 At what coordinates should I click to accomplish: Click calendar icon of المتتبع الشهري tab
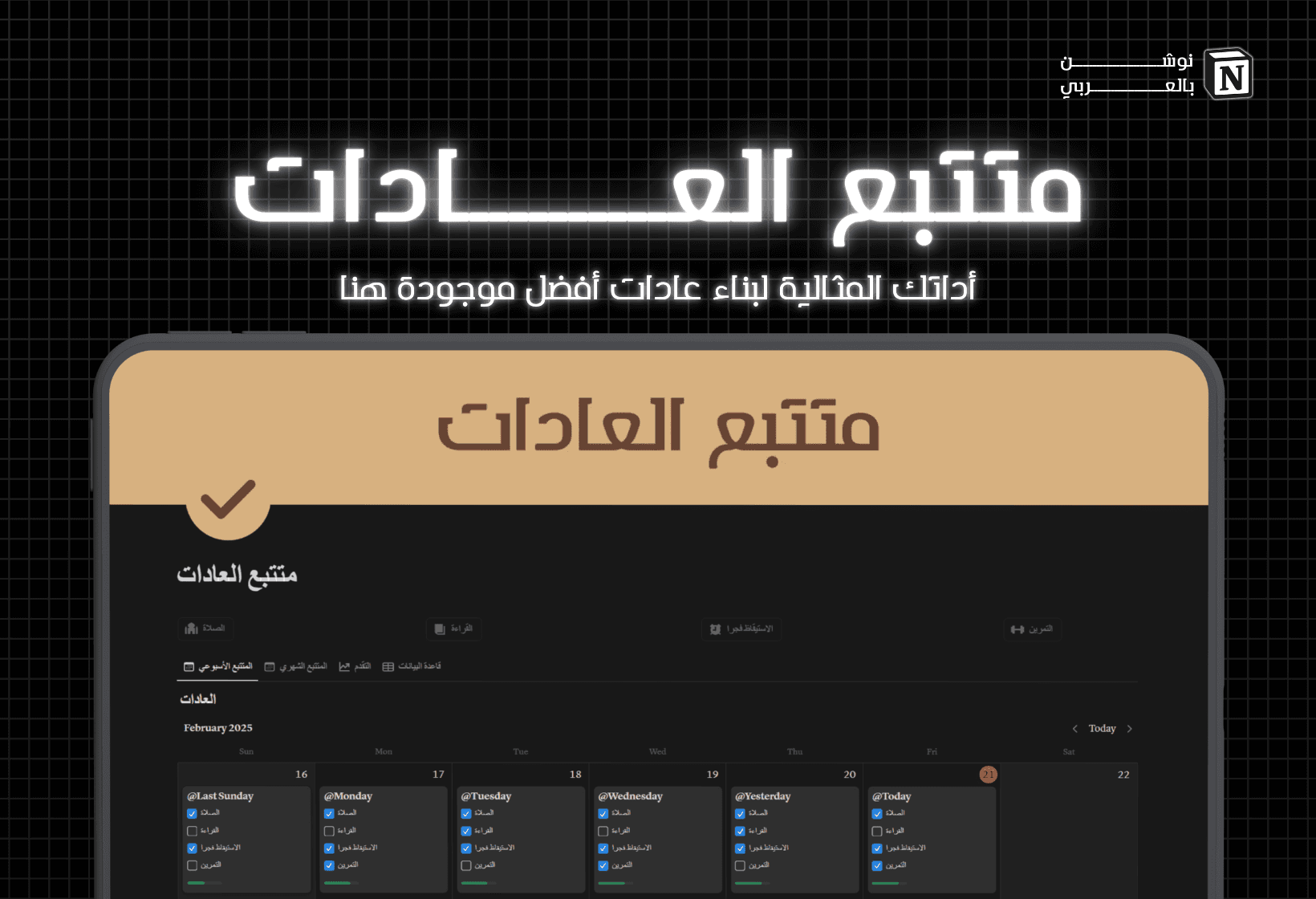[x=270, y=666]
